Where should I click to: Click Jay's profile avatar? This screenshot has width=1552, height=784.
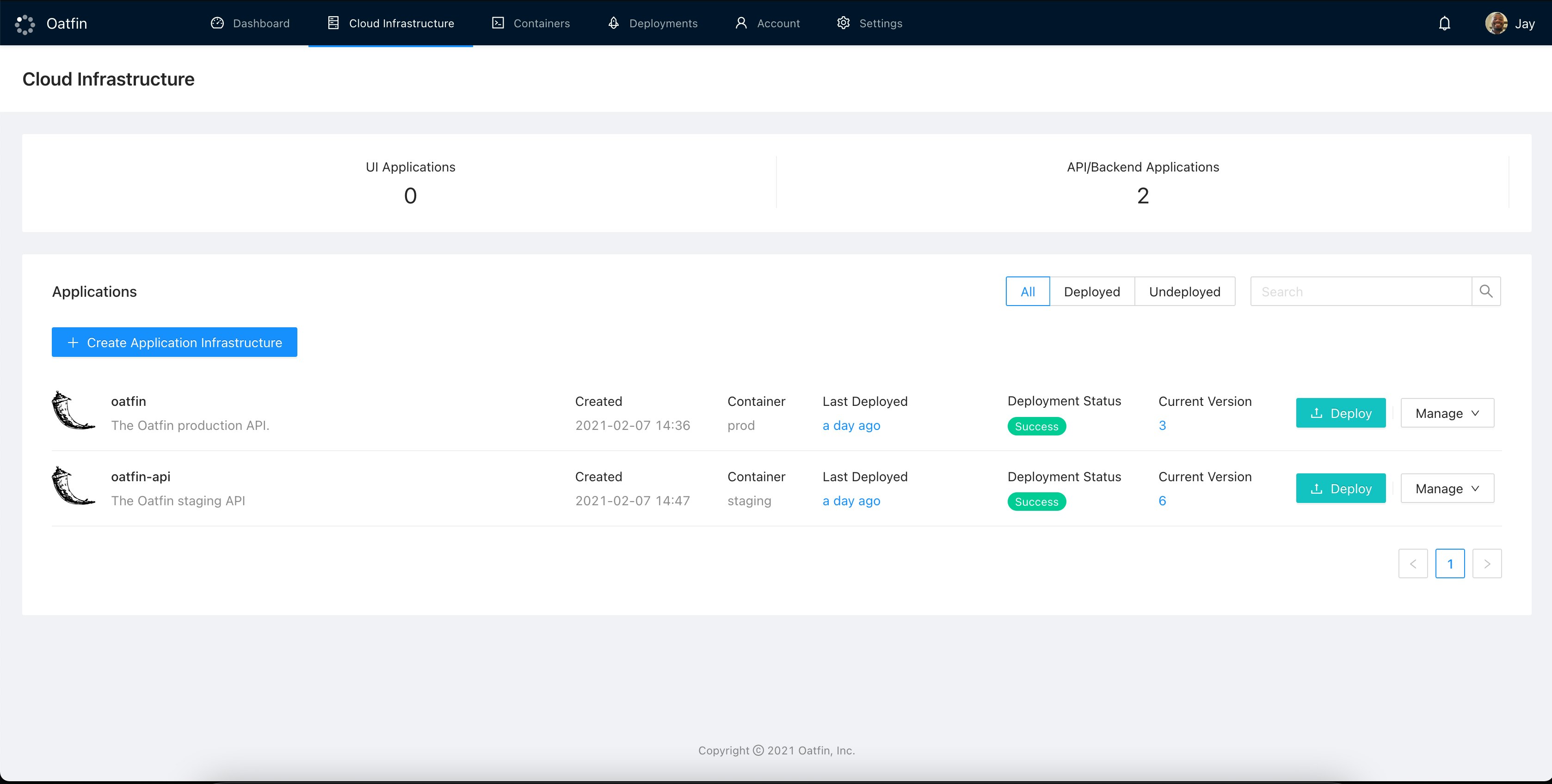1496,24
